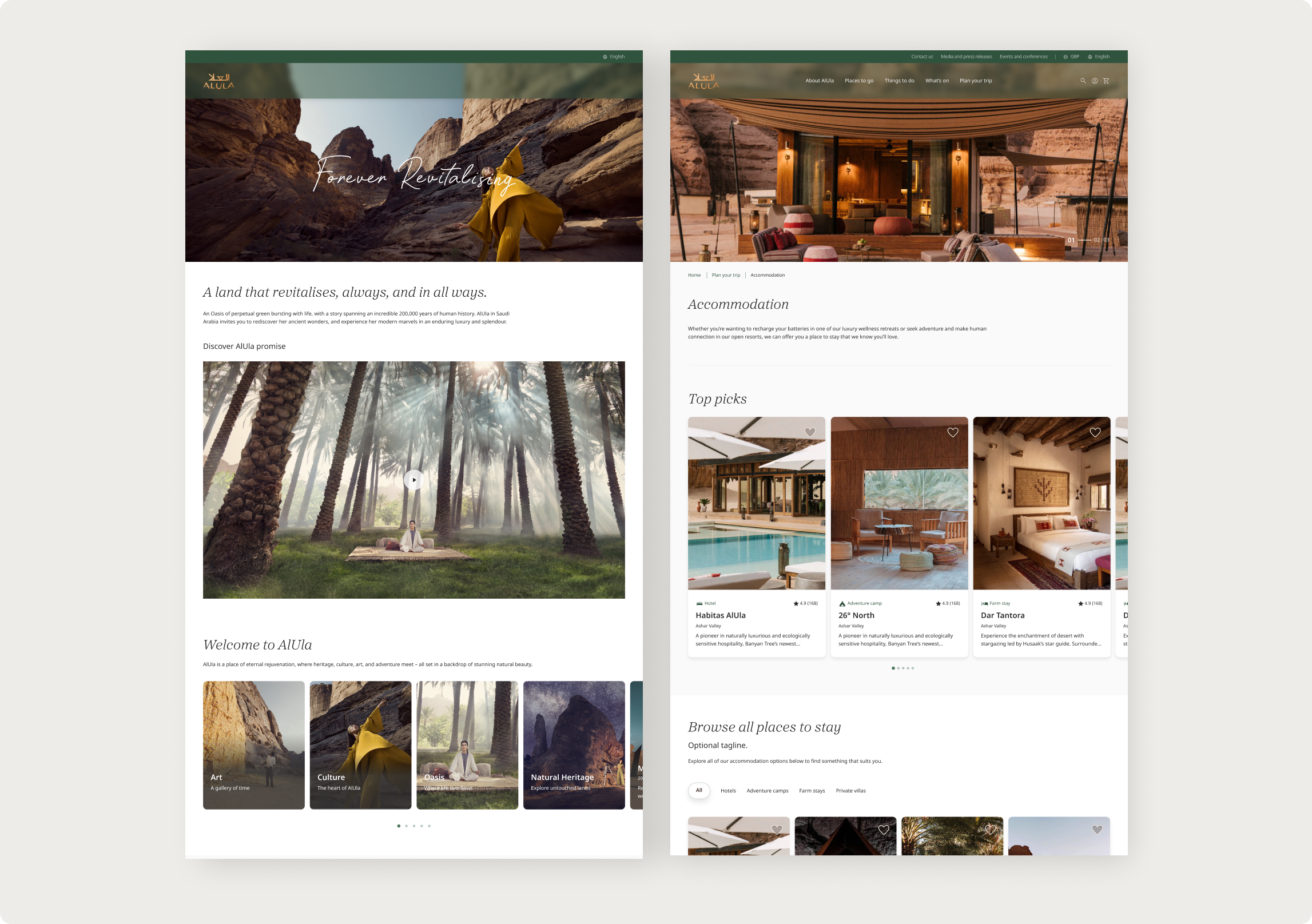Select the Private villas filter tab
The height and width of the screenshot is (924, 1312).
click(x=850, y=791)
